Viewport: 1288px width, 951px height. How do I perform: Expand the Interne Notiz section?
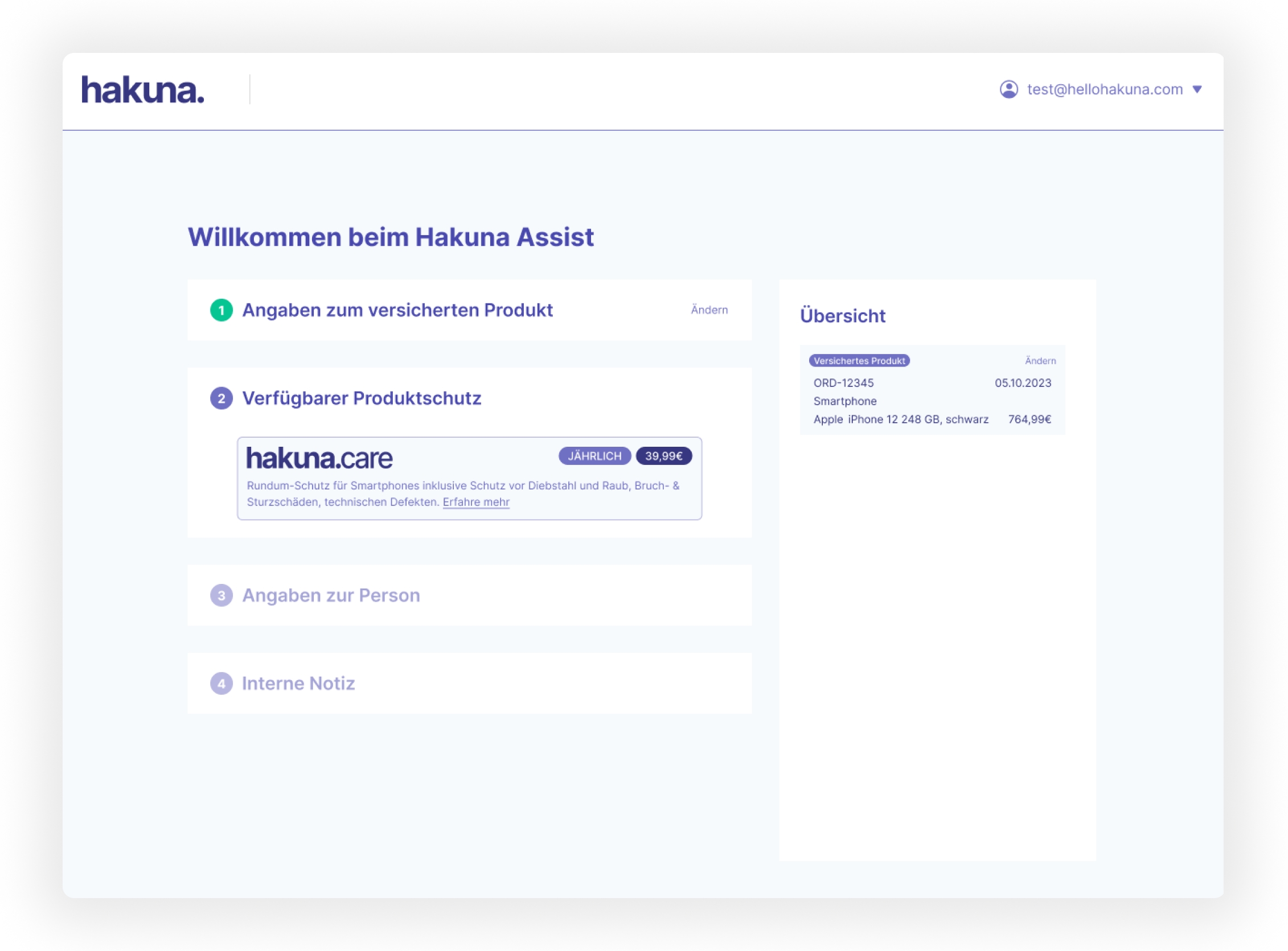pyautogui.click(x=298, y=684)
